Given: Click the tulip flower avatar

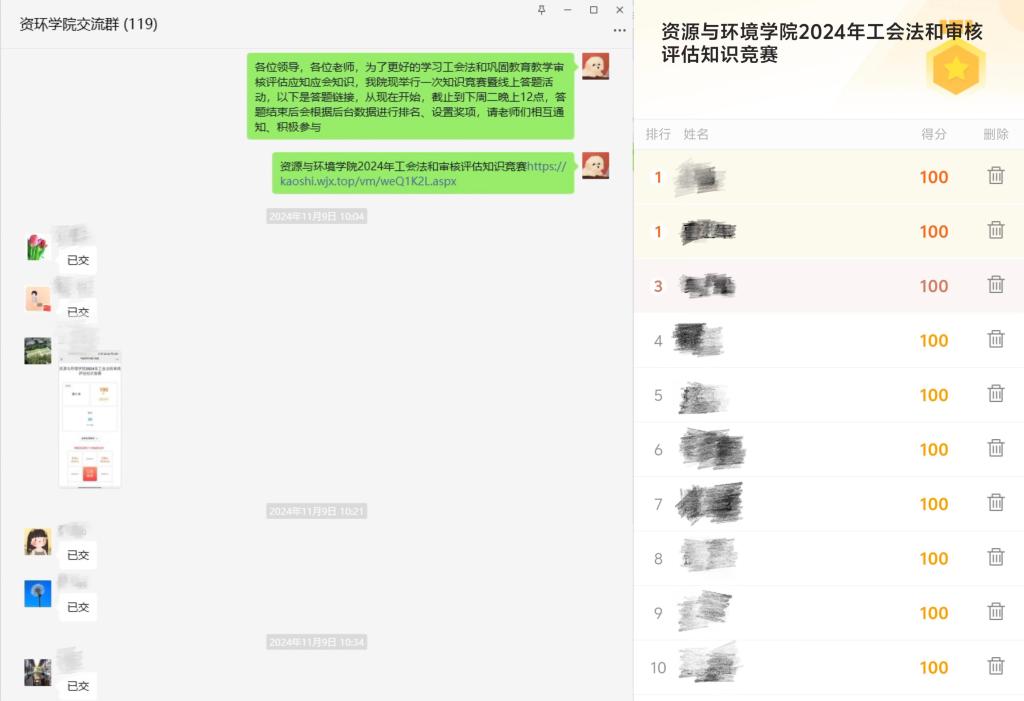Looking at the screenshot, I should pos(38,247).
